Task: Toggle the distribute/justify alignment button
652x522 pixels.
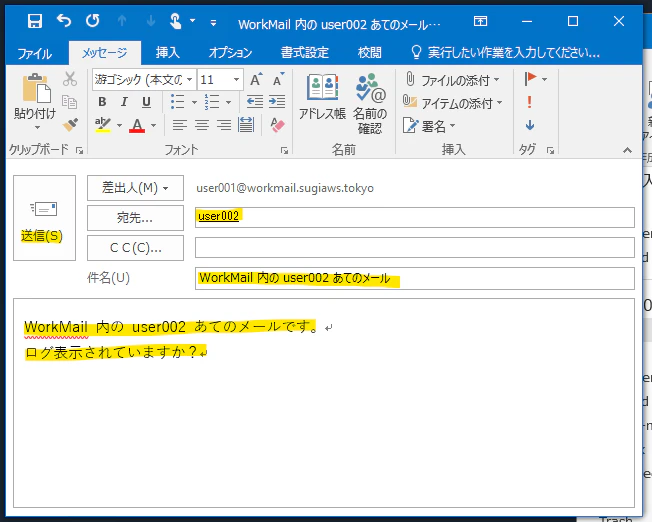Action: click(x=246, y=124)
